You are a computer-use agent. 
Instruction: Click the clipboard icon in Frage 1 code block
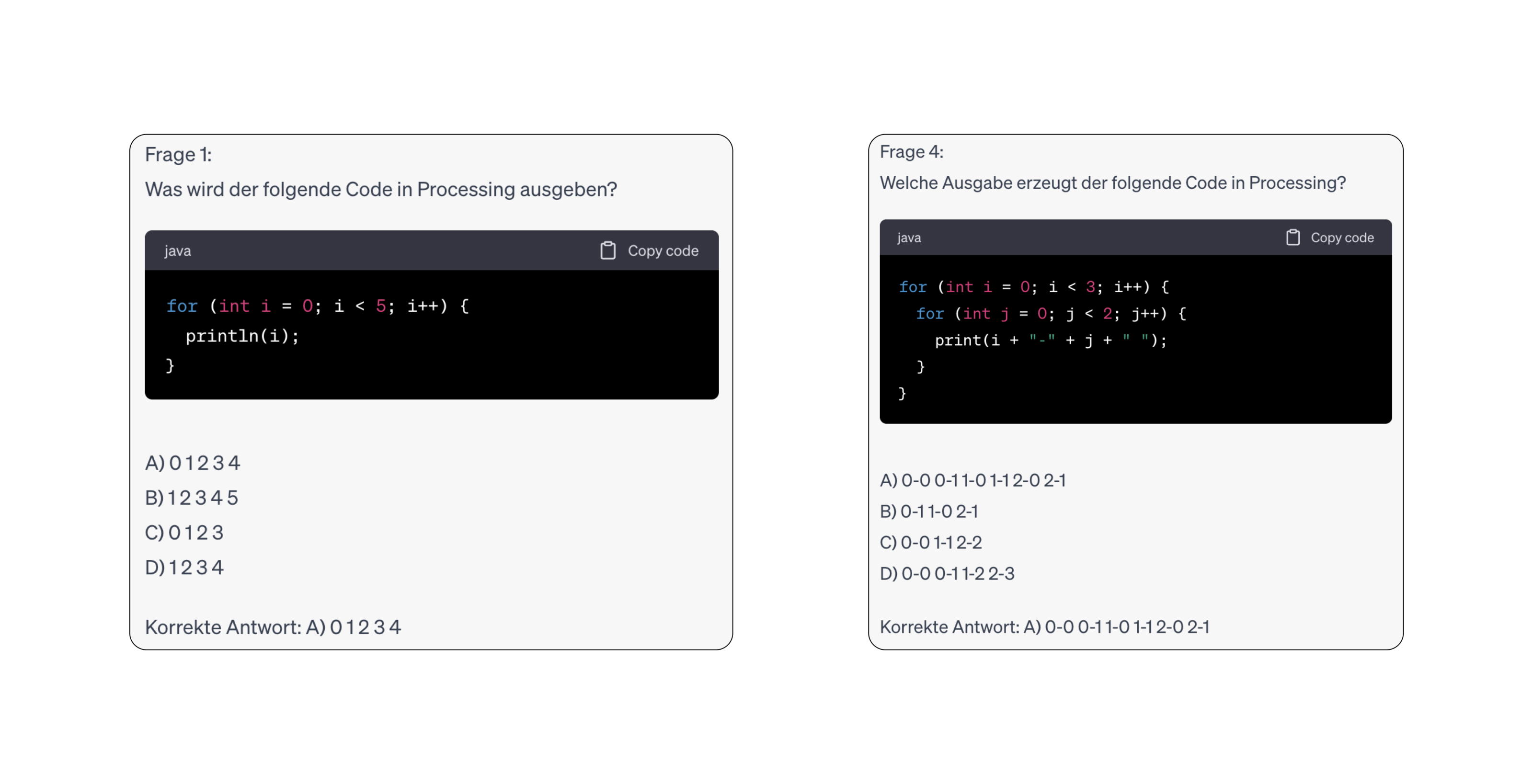pyautogui.click(x=607, y=250)
